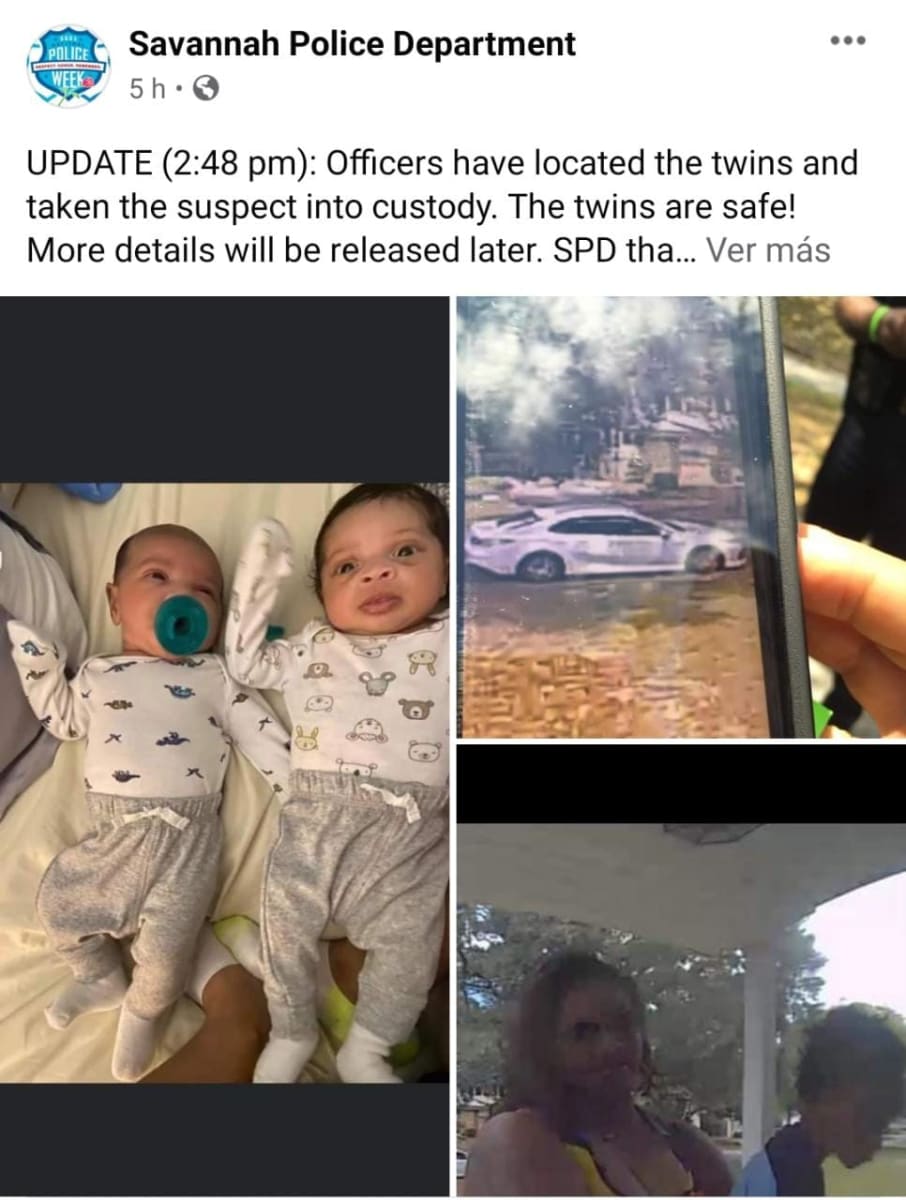The height and width of the screenshot is (1200, 906).
Task: Open the Police Week profile picture
Action: point(69,65)
